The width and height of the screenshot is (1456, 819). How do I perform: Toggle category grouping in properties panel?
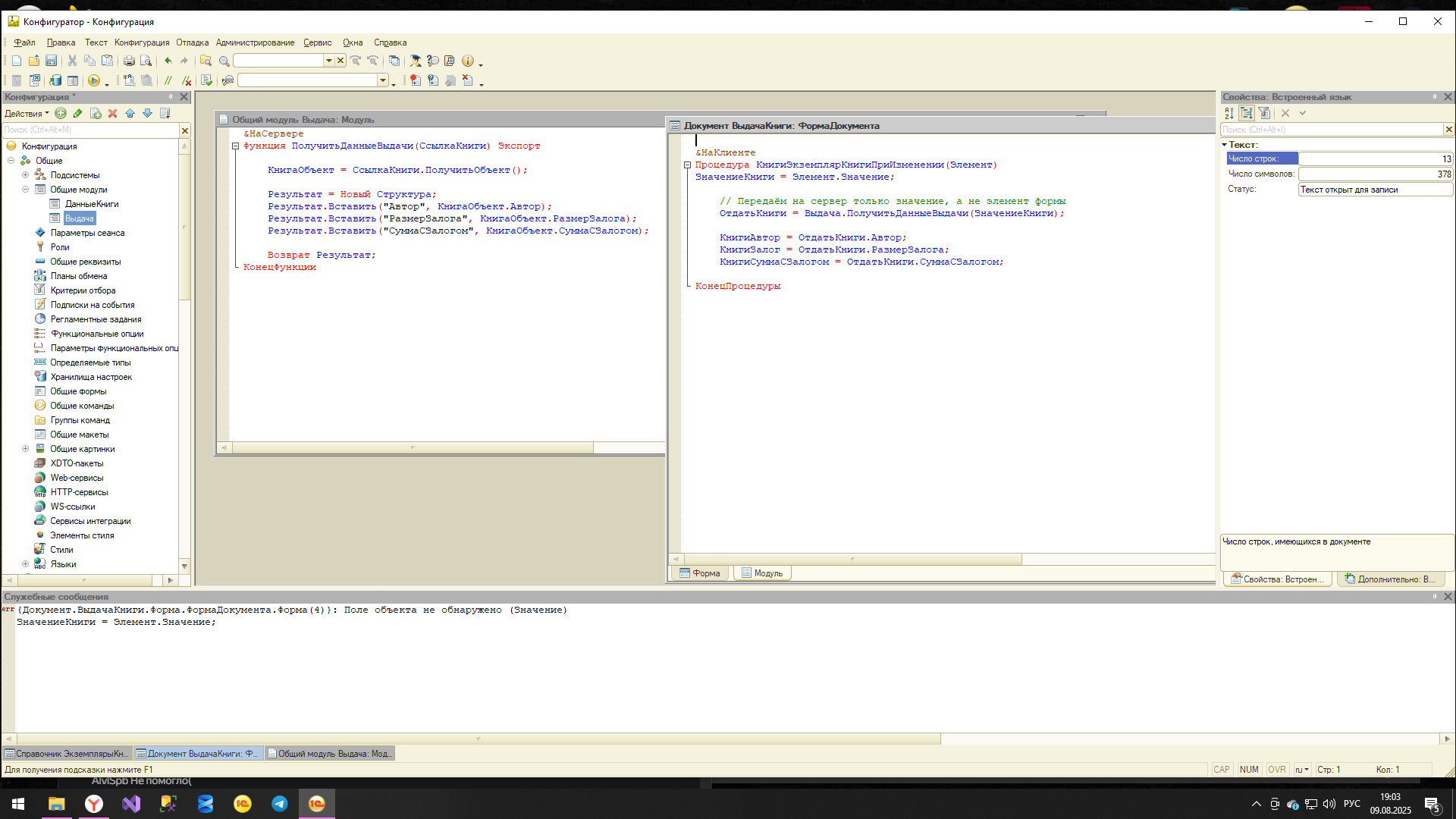1247,114
